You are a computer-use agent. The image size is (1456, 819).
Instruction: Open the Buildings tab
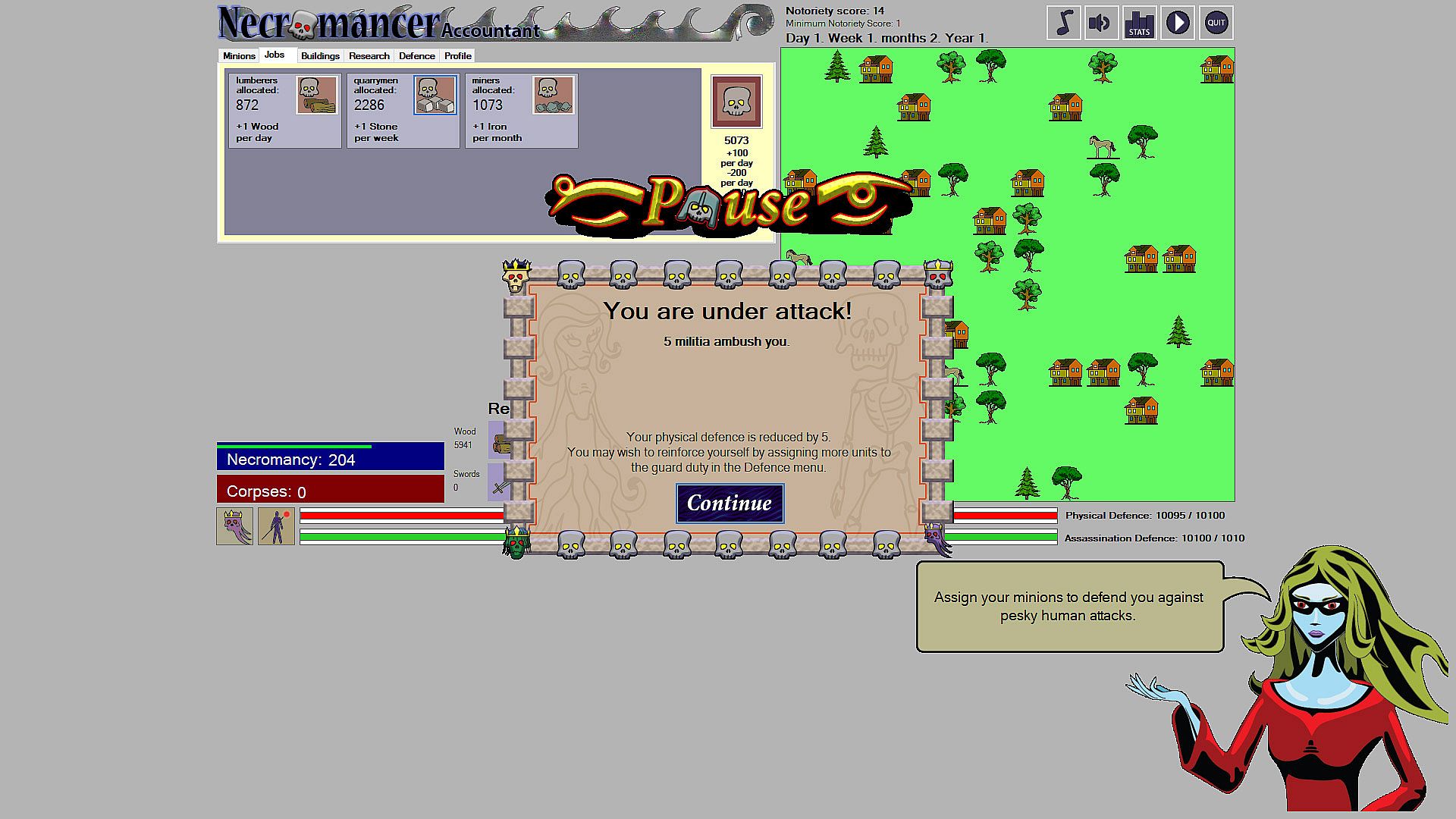pyautogui.click(x=320, y=56)
